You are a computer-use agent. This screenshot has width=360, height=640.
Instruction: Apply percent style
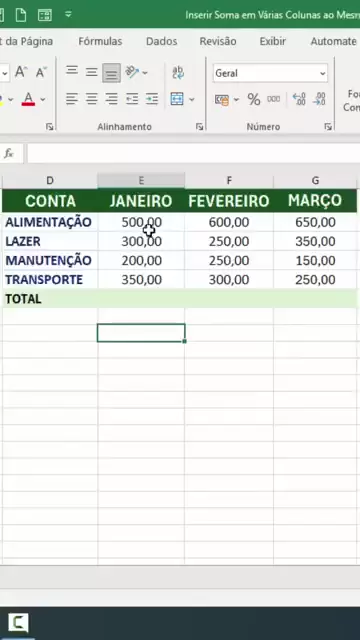tap(254, 99)
